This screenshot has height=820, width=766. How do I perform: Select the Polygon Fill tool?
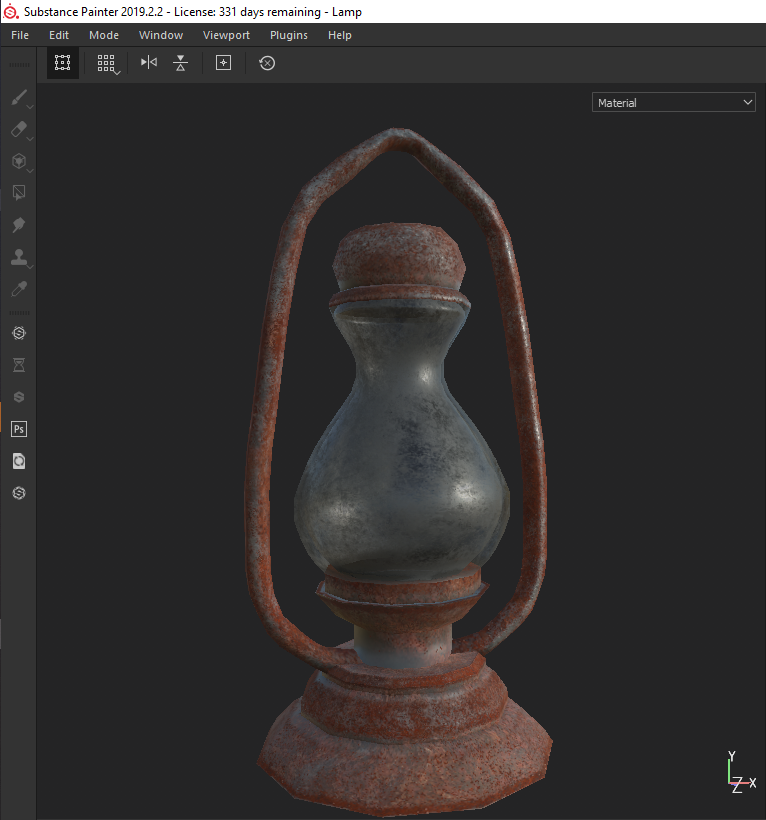click(18, 193)
